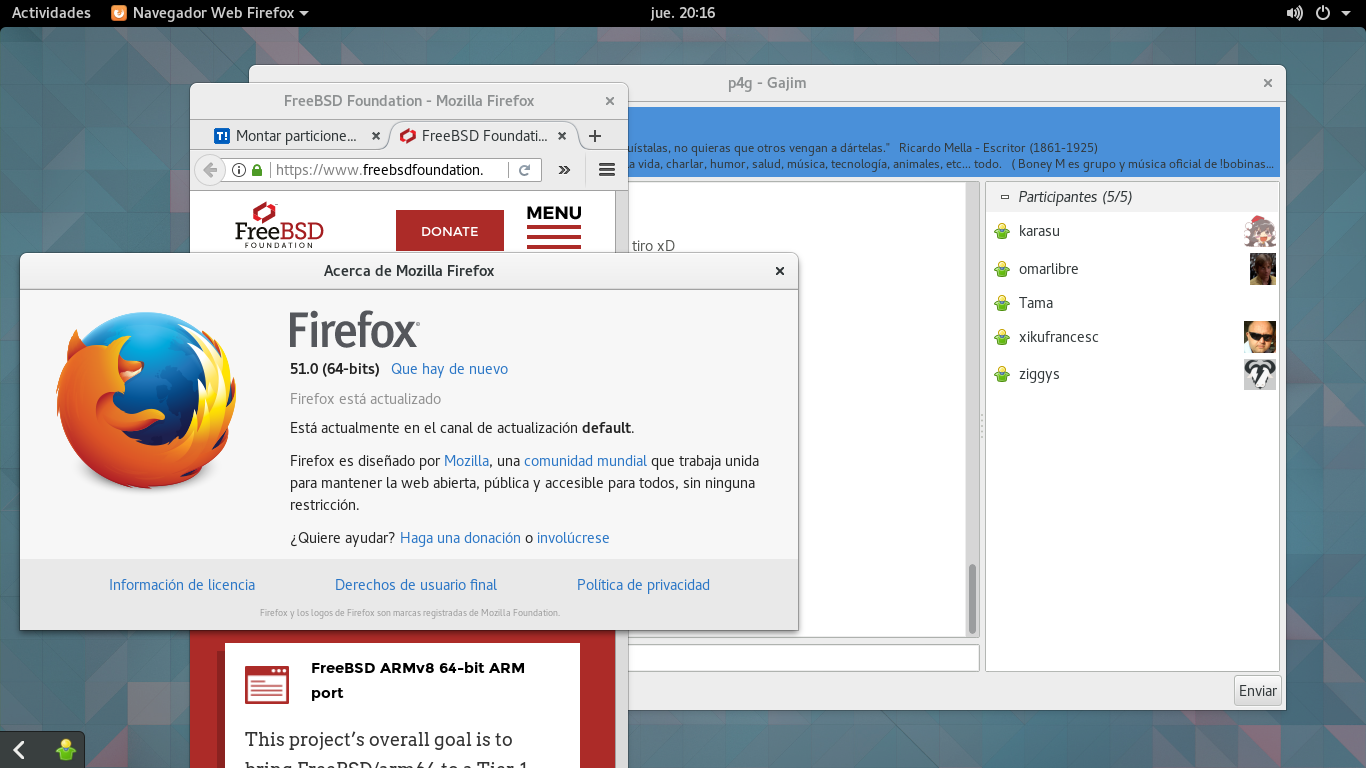Viewport: 1366px width, 768px height.
Task: Open the FreeBSD site MENU
Action: 554,226
